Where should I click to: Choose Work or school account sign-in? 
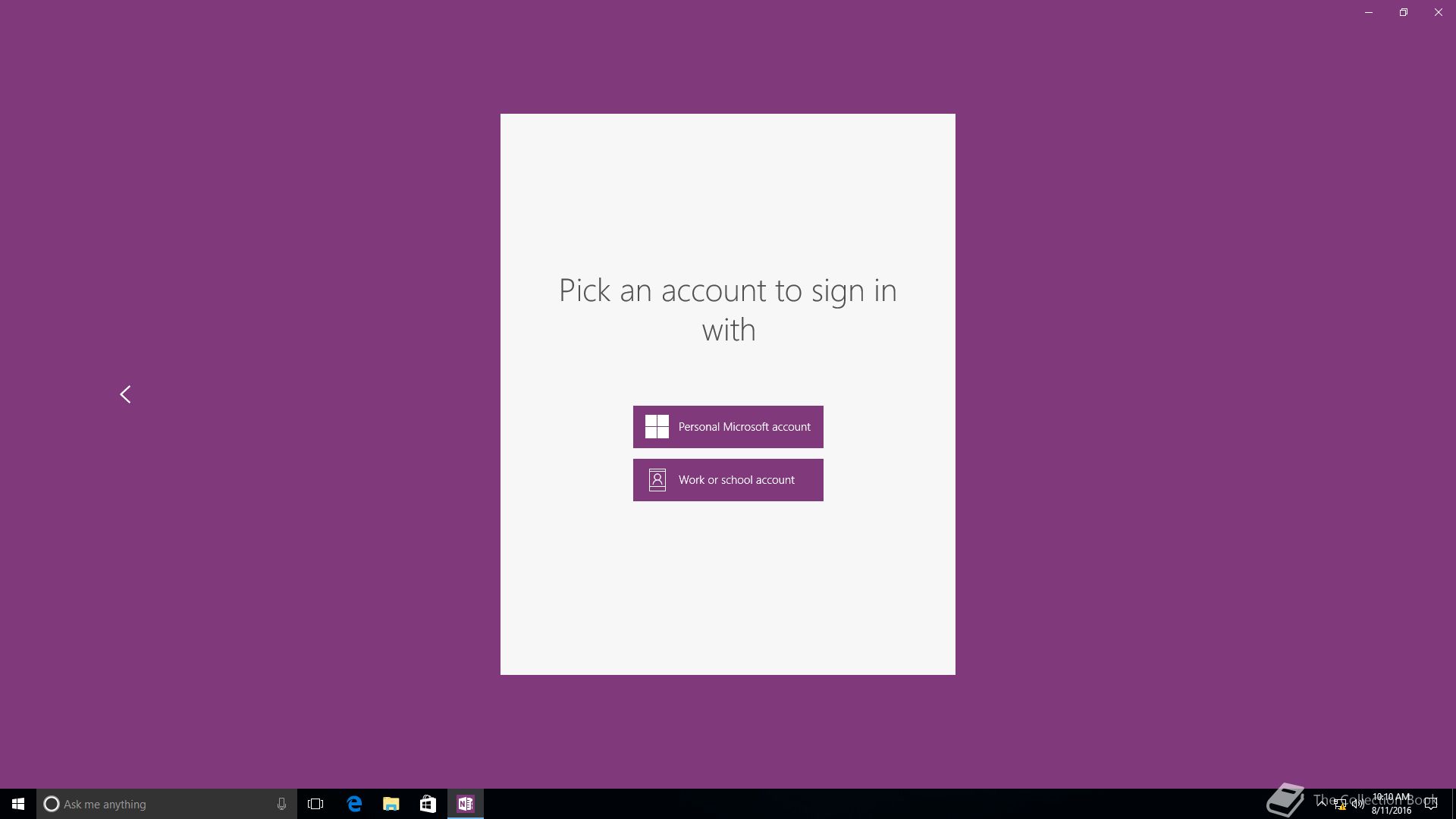[x=728, y=480]
